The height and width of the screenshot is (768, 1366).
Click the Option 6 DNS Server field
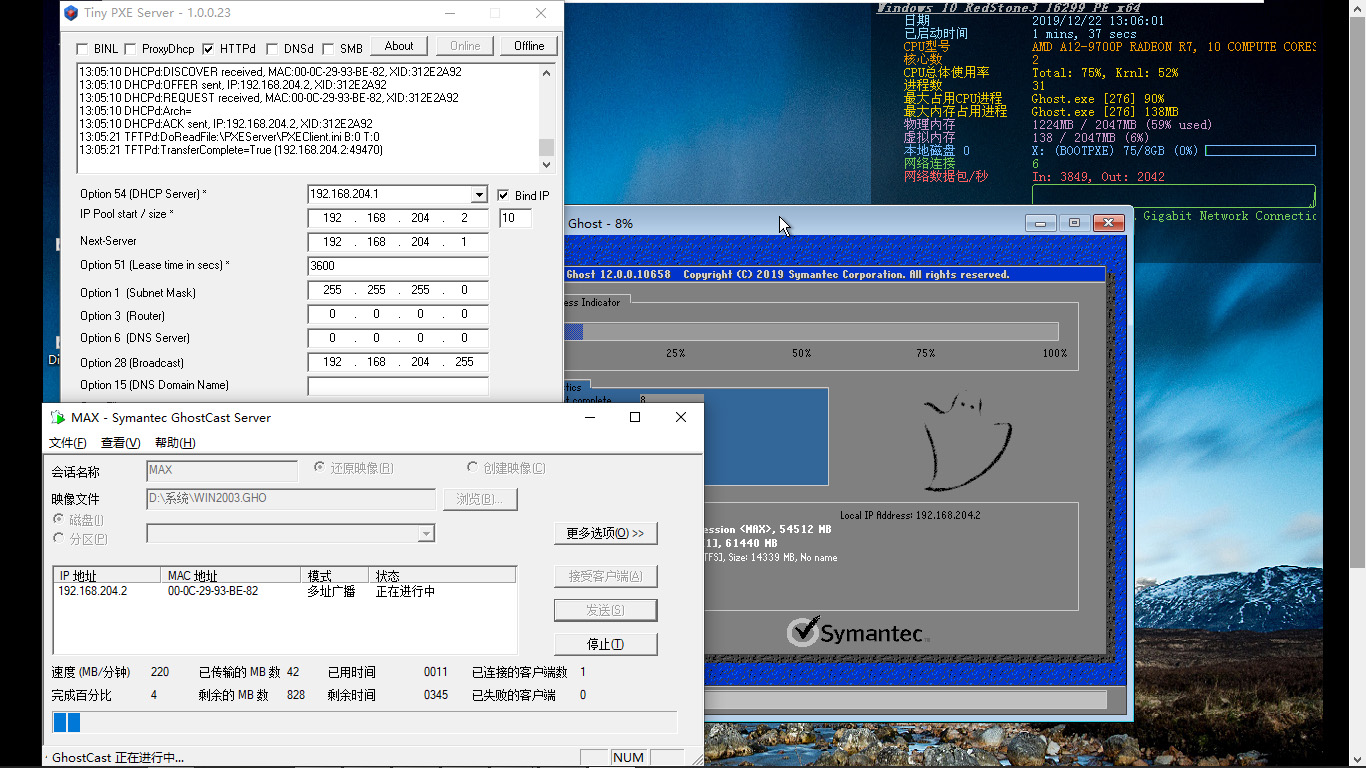[x=398, y=338]
